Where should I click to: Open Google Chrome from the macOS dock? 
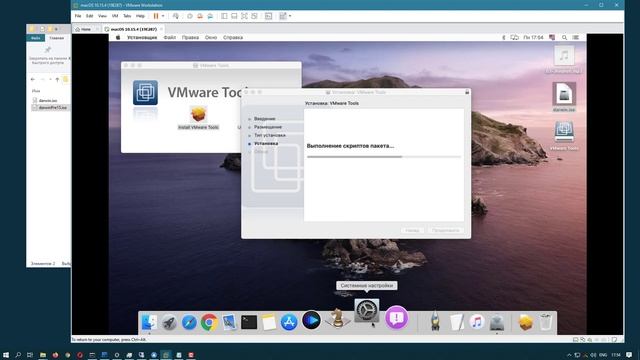tap(209, 322)
